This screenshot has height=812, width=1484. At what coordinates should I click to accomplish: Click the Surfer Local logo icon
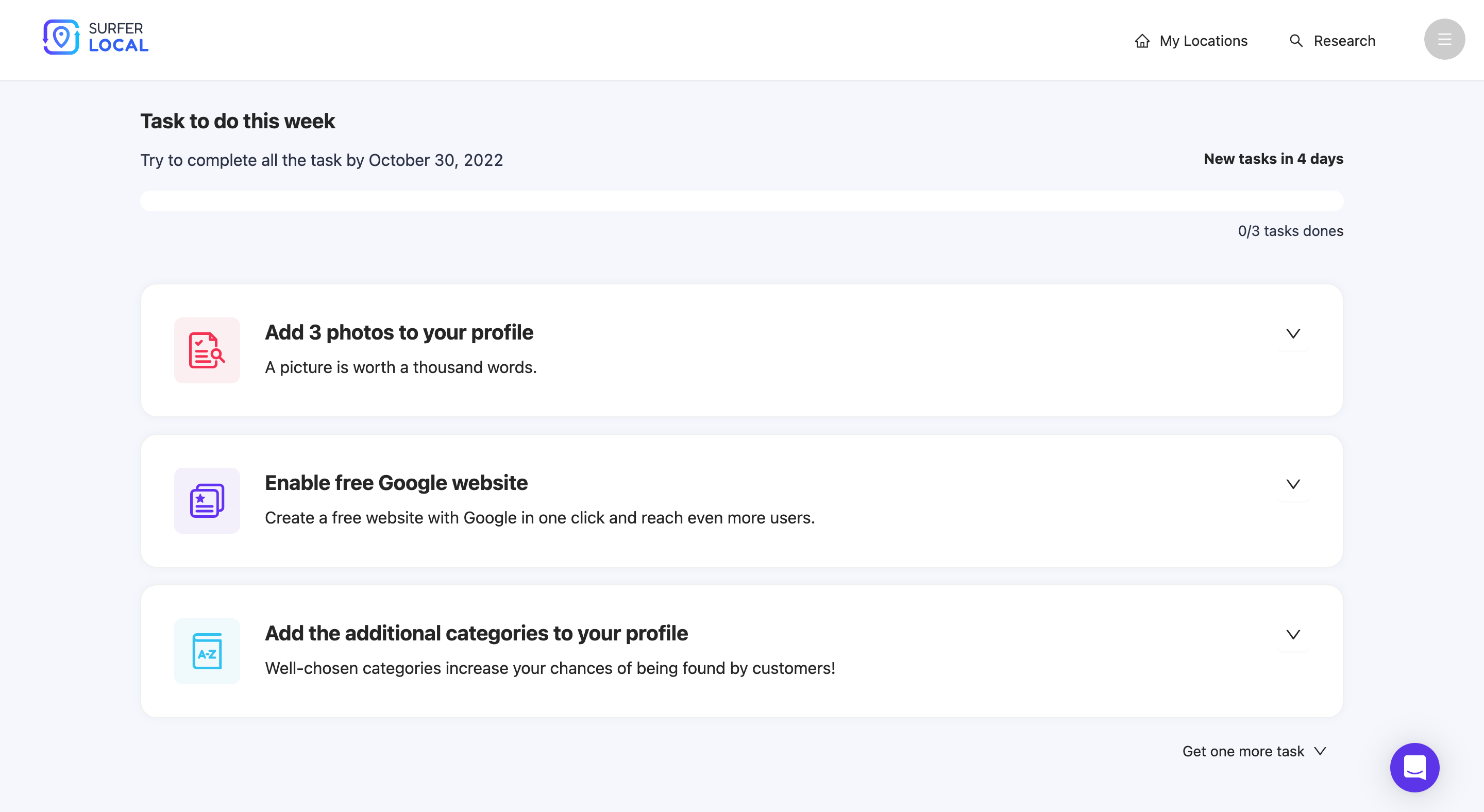[x=60, y=38]
